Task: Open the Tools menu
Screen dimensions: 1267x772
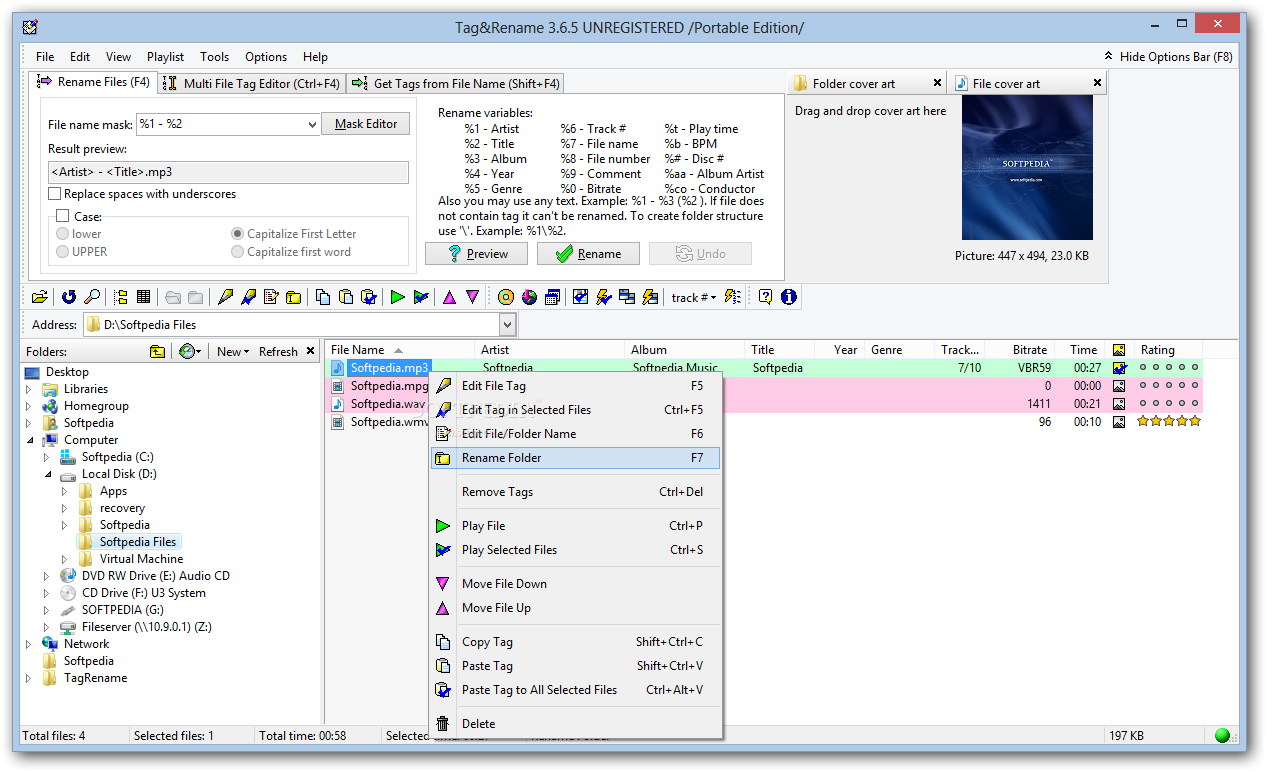Action: [215, 57]
